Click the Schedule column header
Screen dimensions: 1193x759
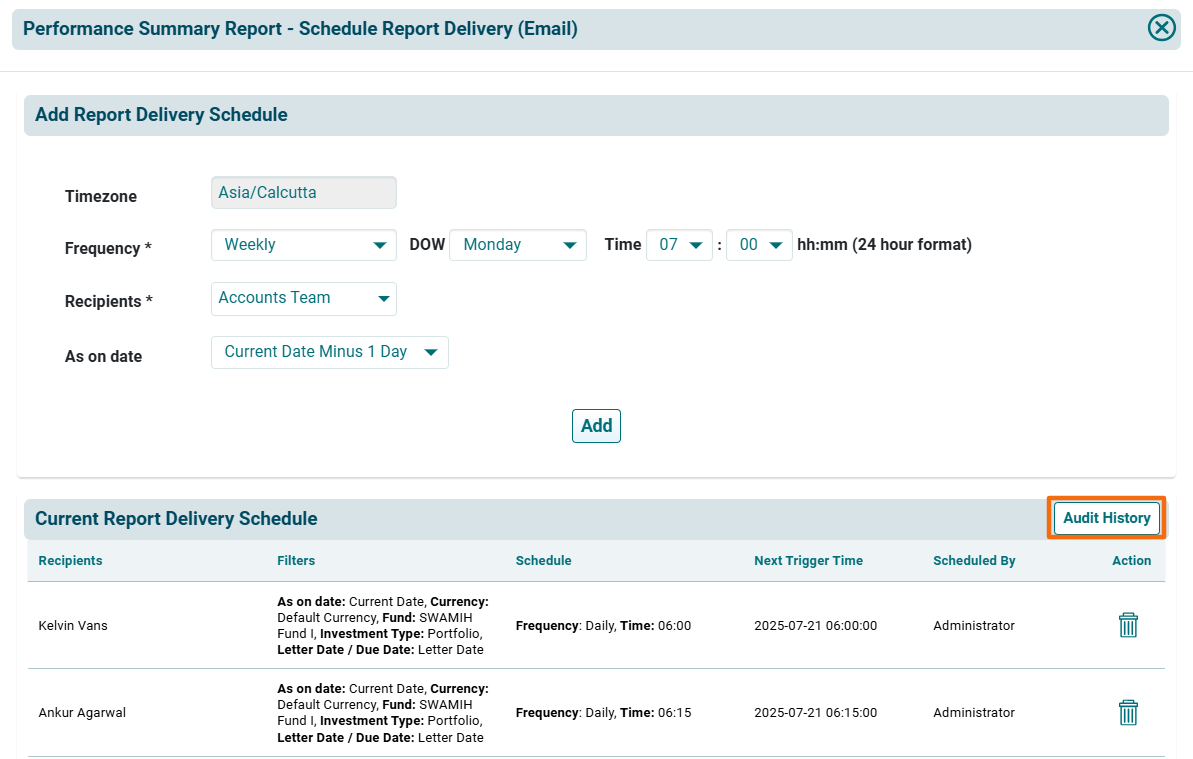pos(543,561)
